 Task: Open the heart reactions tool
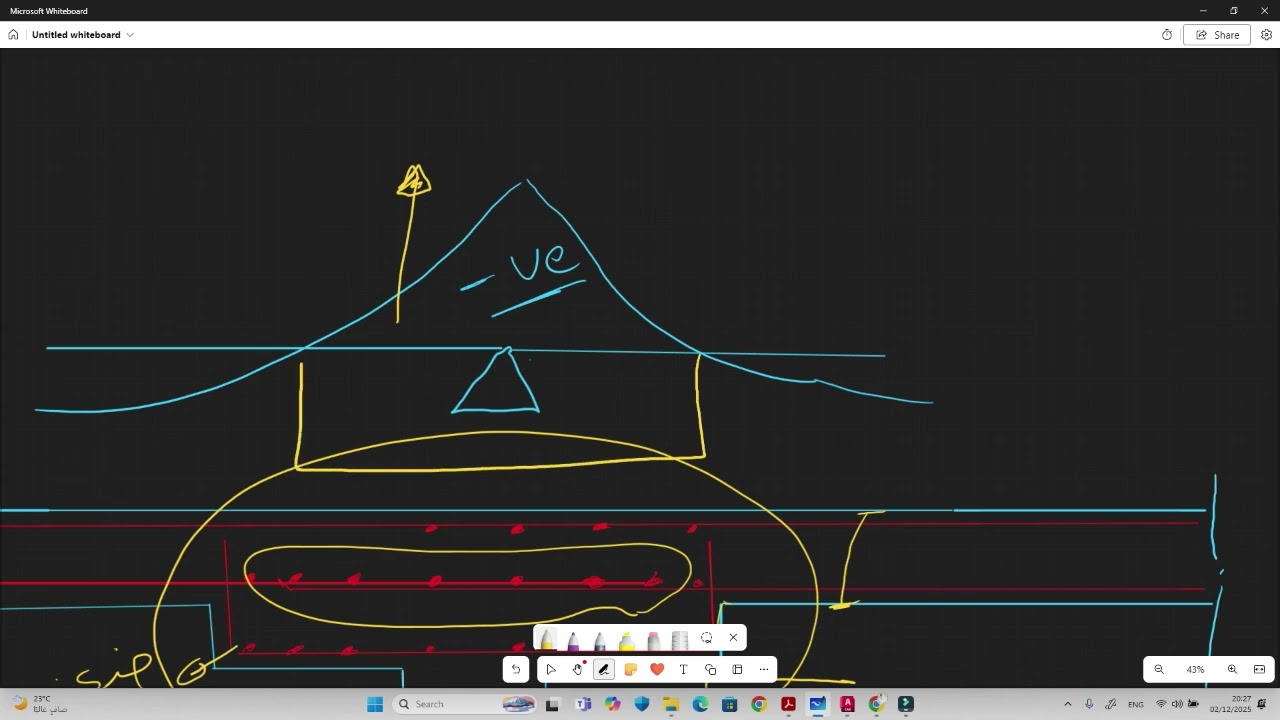657,670
